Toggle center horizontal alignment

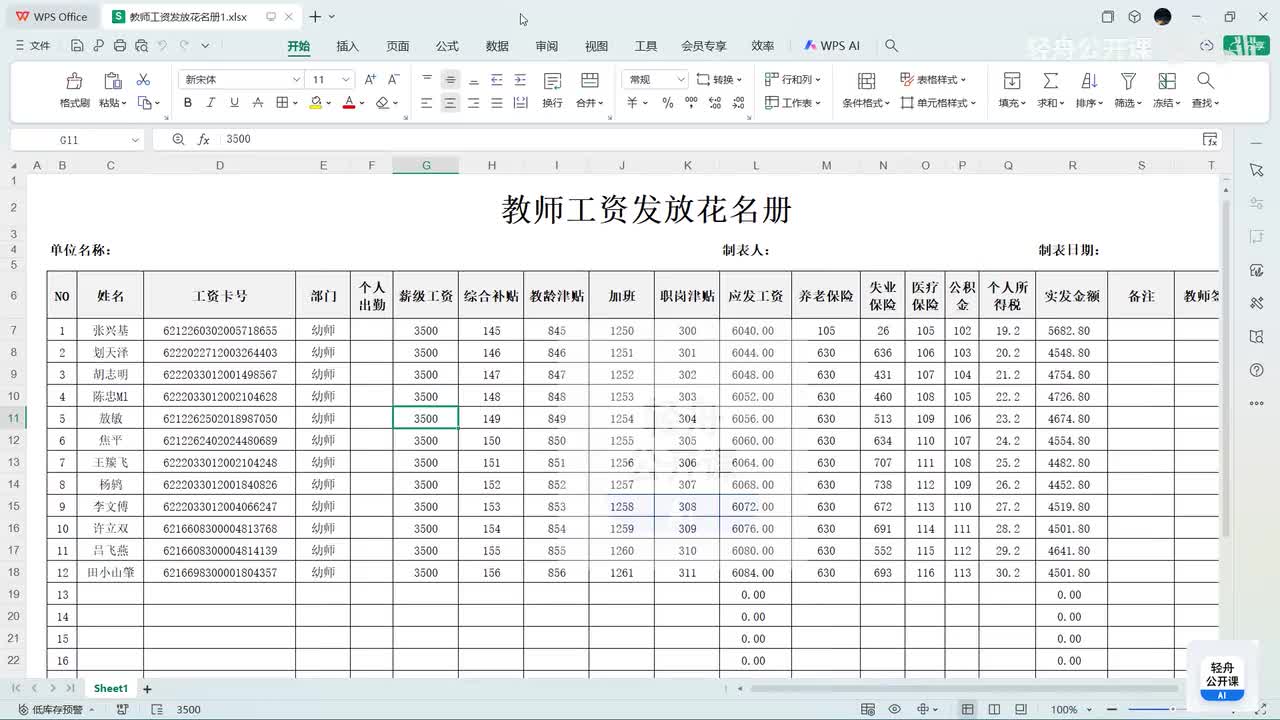pyautogui.click(x=450, y=103)
